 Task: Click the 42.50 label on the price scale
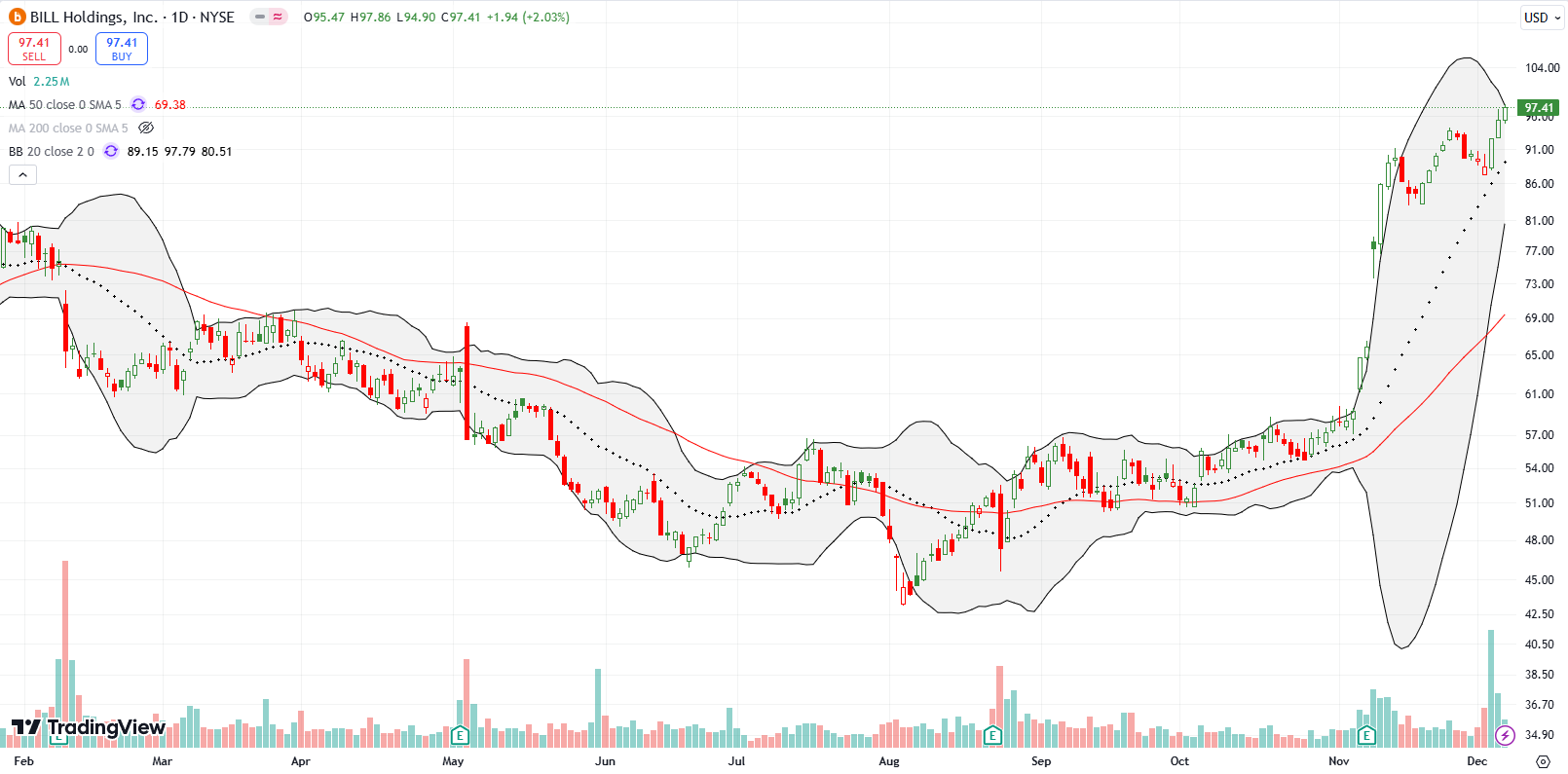coord(1540,614)
